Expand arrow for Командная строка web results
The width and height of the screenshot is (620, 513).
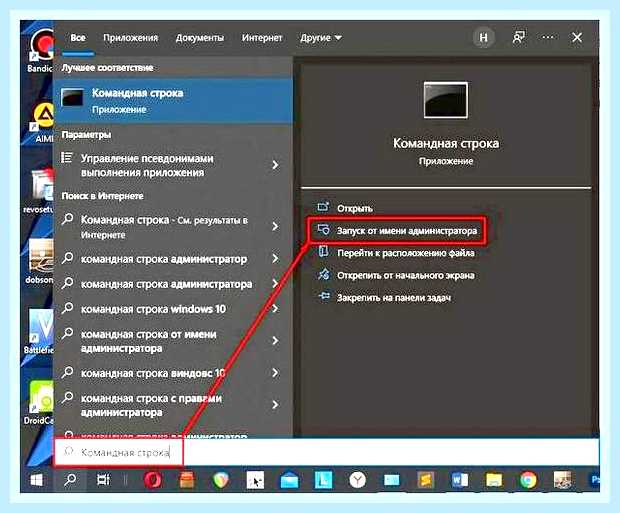(x=275, y=226)
